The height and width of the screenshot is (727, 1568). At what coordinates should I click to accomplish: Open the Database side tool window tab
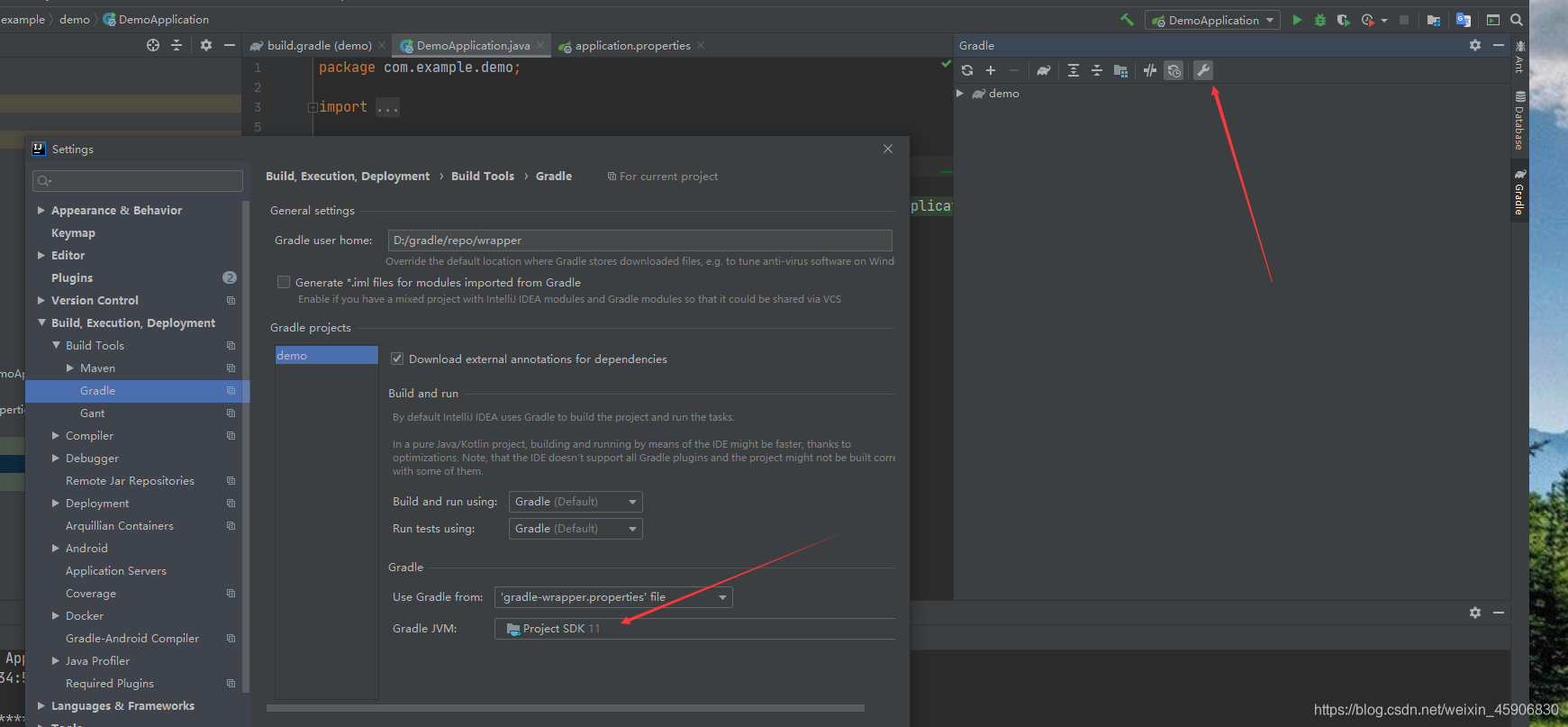(x=1520, y=120)
